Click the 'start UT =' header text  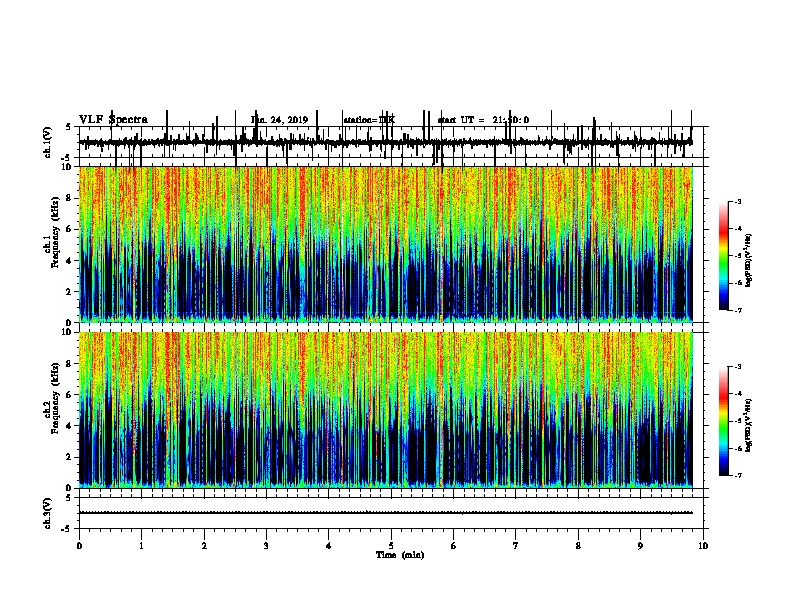pyautogui.click(x=461, y=120)
